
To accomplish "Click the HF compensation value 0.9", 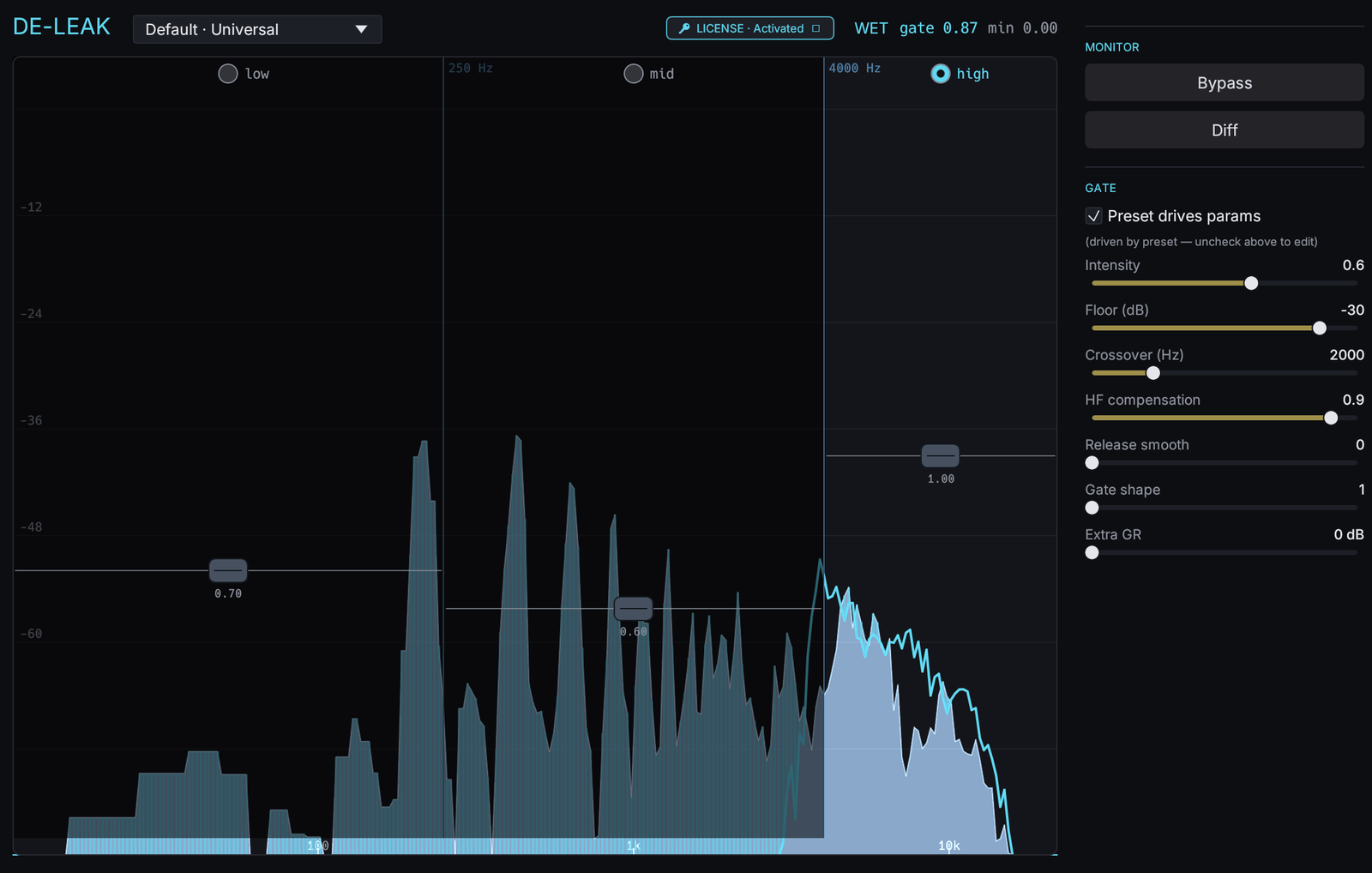I will tap(1353, 400).
